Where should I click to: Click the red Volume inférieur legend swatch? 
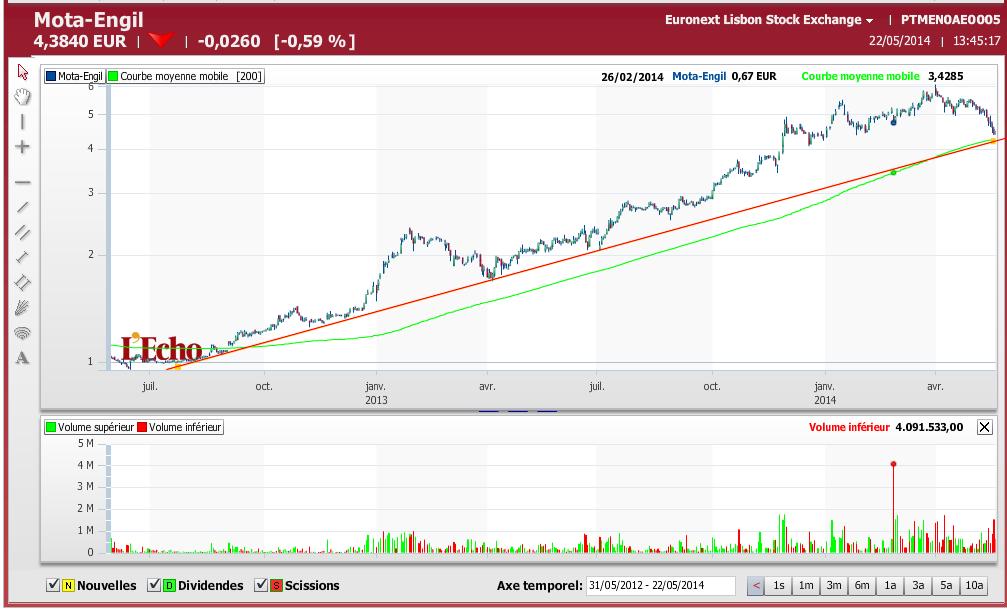pyautogui.click(x=143, y=427)
